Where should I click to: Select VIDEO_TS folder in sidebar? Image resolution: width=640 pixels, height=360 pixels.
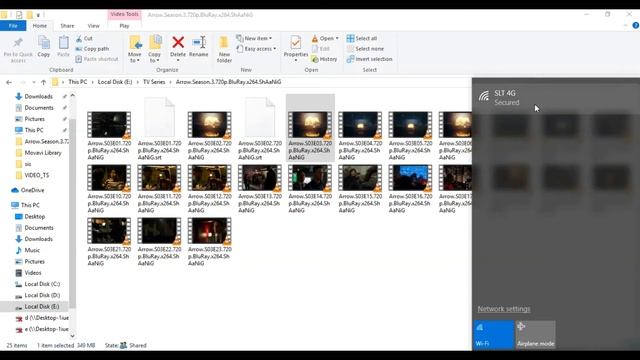(36, 175)
